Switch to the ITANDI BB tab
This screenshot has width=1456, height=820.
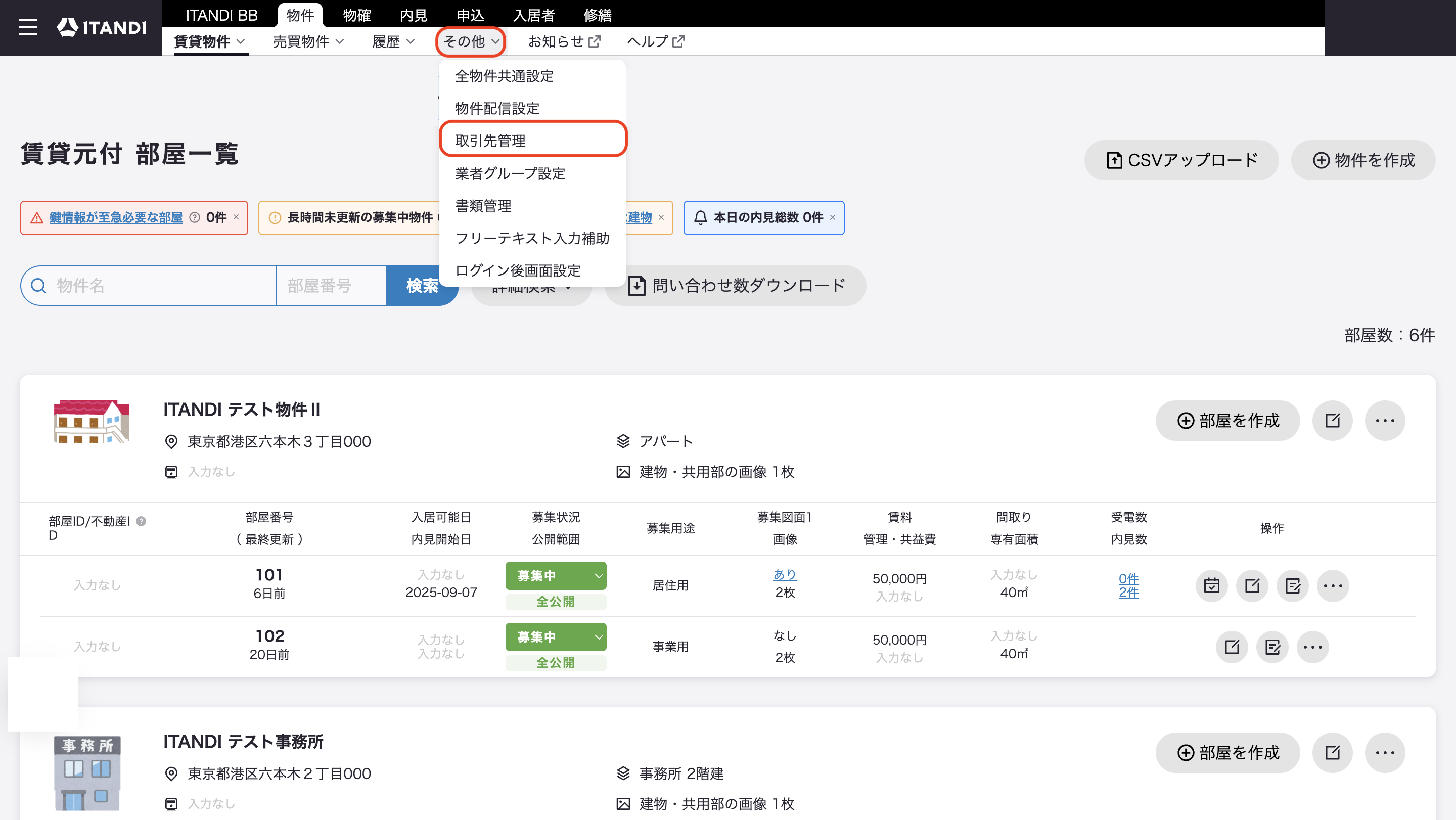pos(221,15)
